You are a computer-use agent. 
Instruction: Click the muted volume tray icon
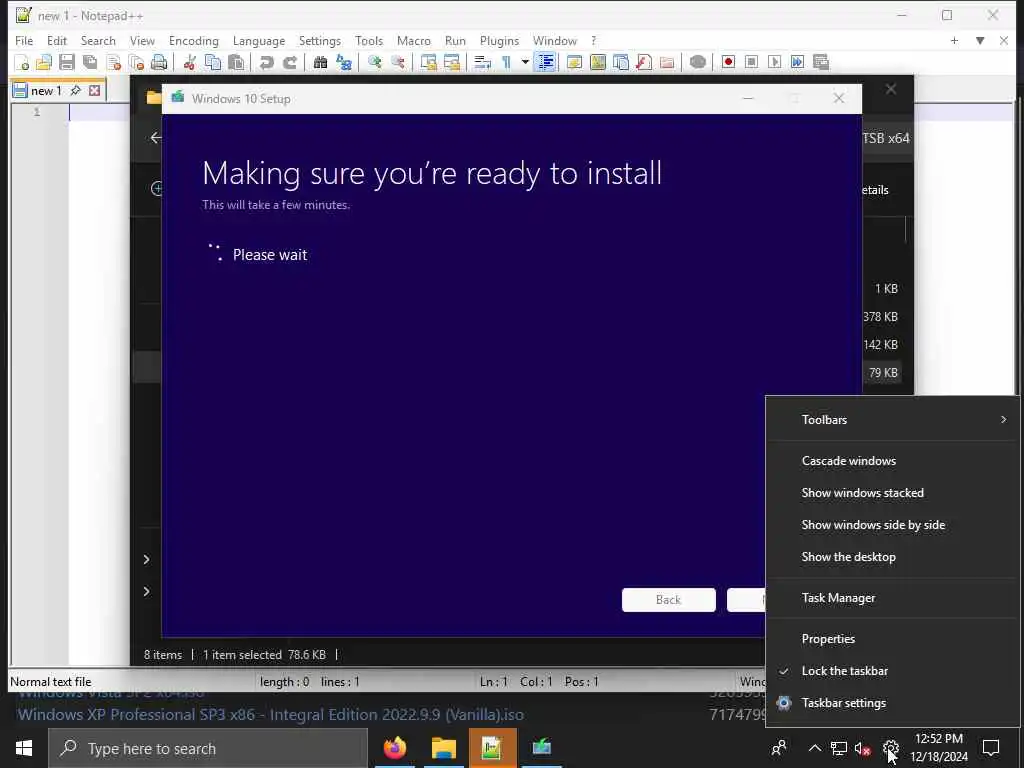[863, 749]
